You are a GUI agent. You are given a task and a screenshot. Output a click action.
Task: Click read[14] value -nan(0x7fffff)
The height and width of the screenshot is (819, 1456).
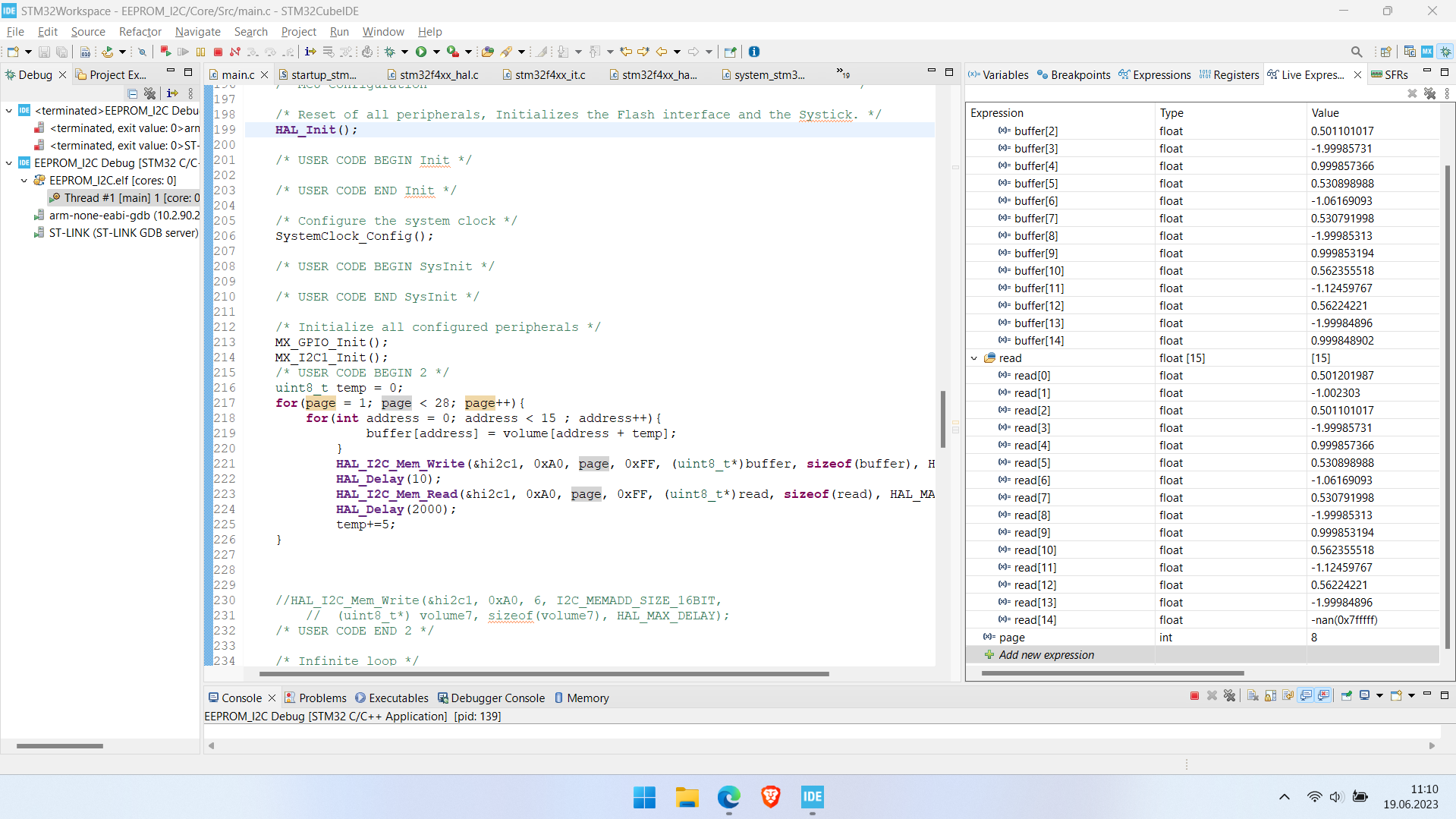[x=1344, y=620]
